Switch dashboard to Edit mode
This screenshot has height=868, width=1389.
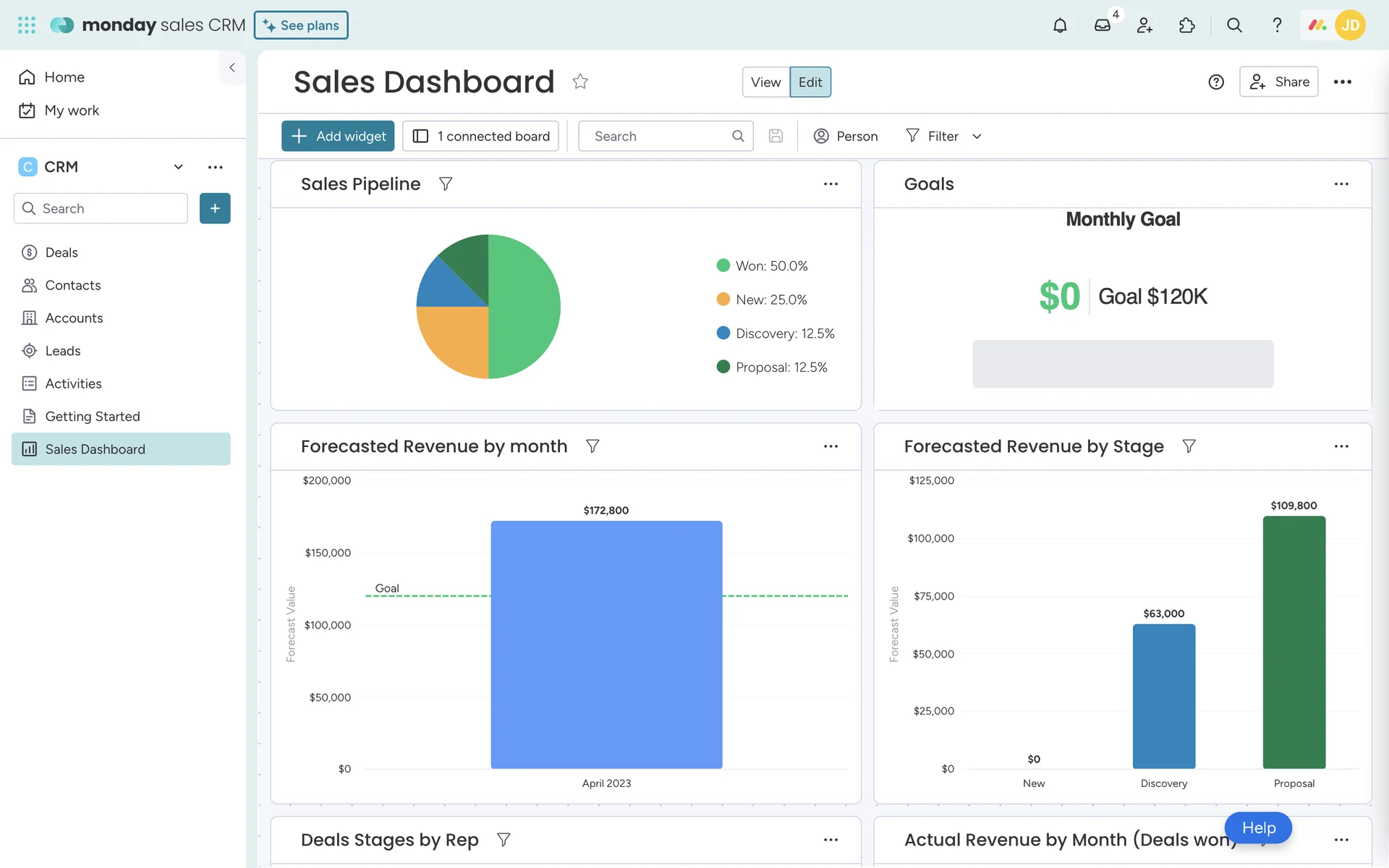(x=810, y=82)
